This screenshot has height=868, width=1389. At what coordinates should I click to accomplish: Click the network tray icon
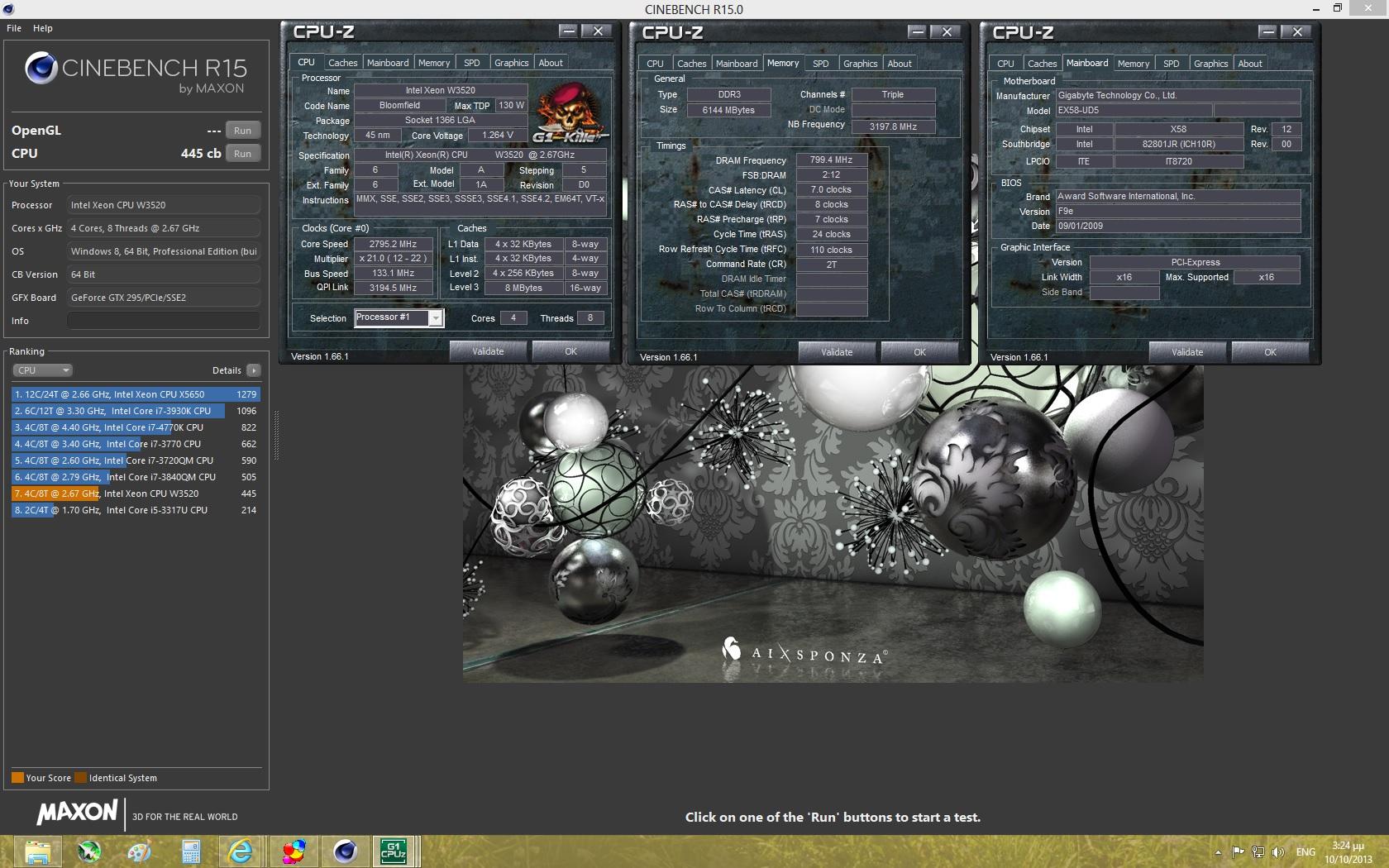pos(1258,852)
